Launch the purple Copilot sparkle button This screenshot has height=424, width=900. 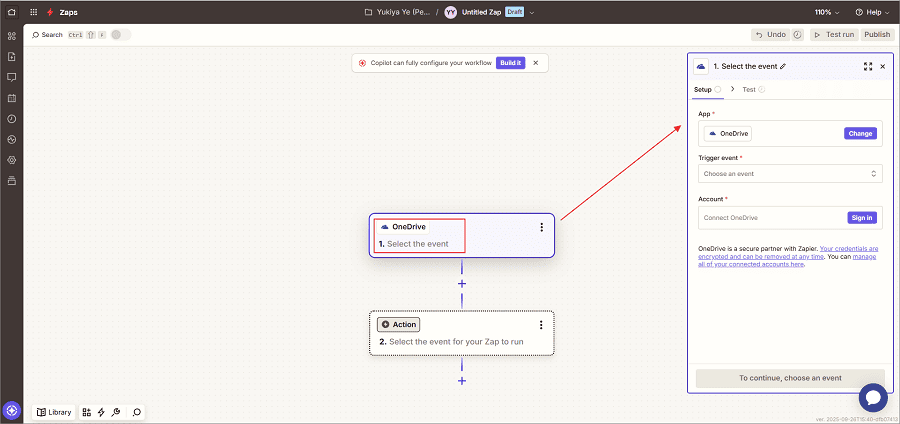(x=11, y=411)
